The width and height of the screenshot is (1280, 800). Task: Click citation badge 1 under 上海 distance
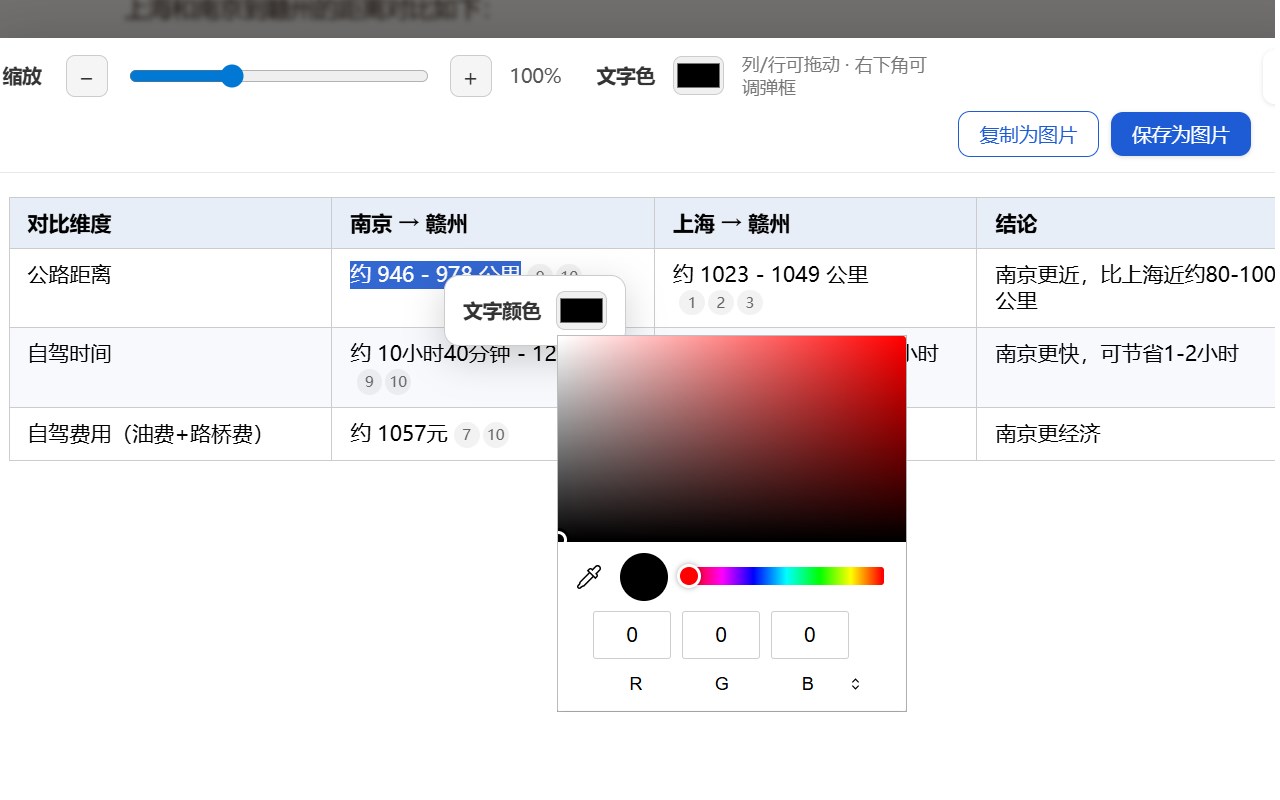point(691,302)
